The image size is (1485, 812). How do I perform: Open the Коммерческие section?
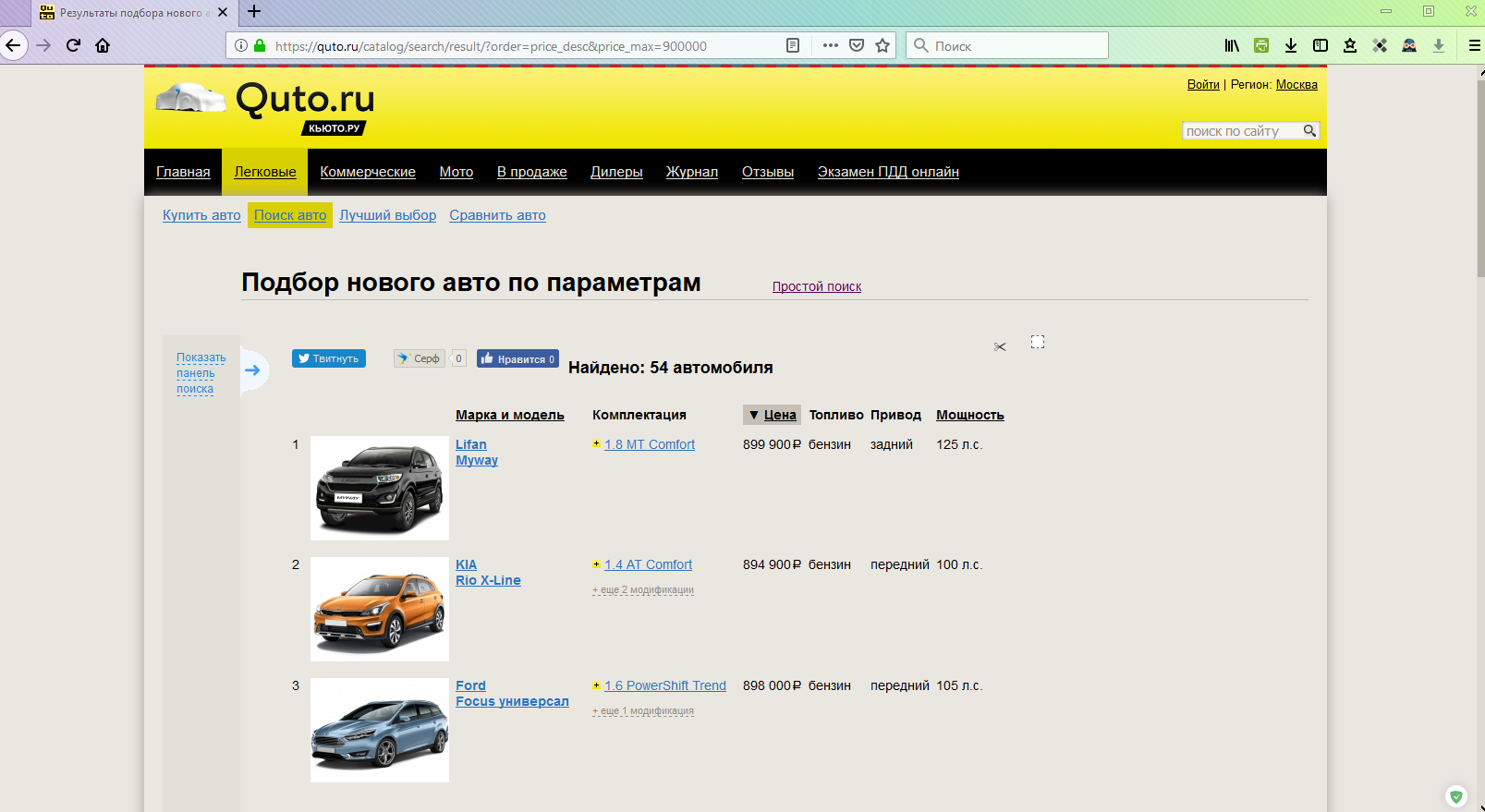pos(368,172)
